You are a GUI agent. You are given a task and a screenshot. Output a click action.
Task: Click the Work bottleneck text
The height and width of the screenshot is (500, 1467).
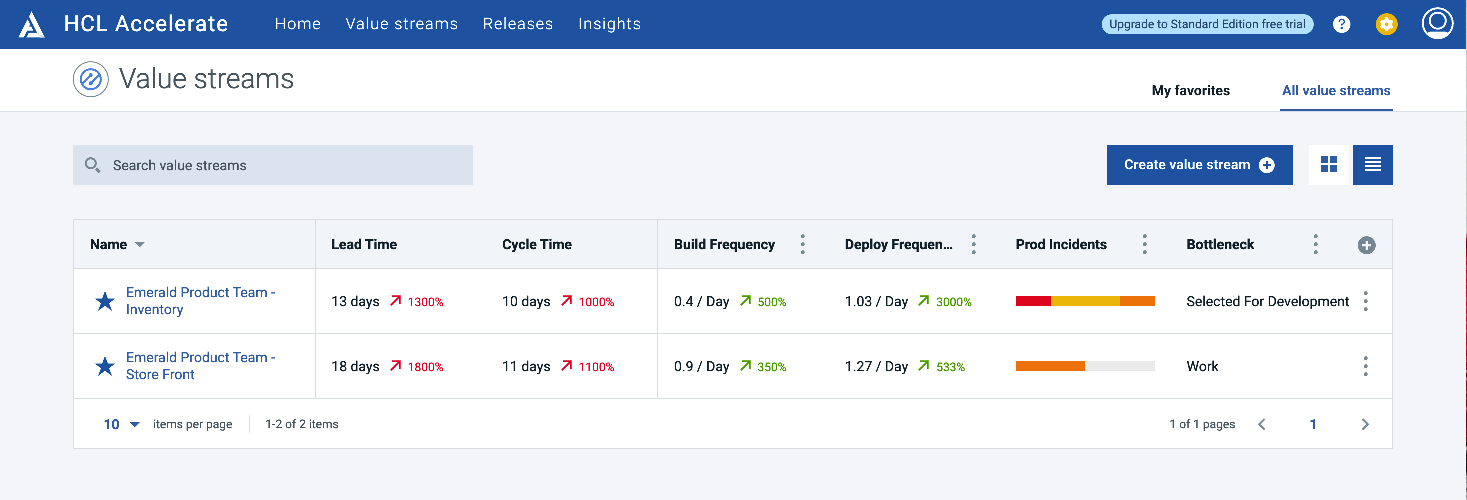coord(1202,366)
